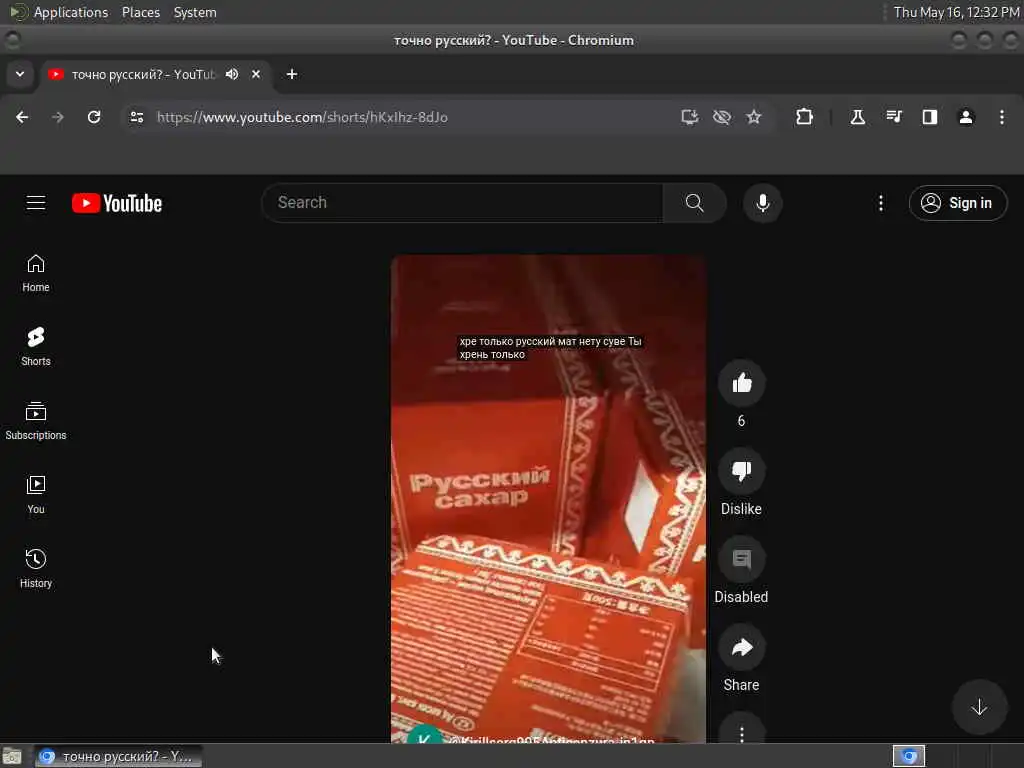
Task: Dislike this Short
Action: coord(741,471)
